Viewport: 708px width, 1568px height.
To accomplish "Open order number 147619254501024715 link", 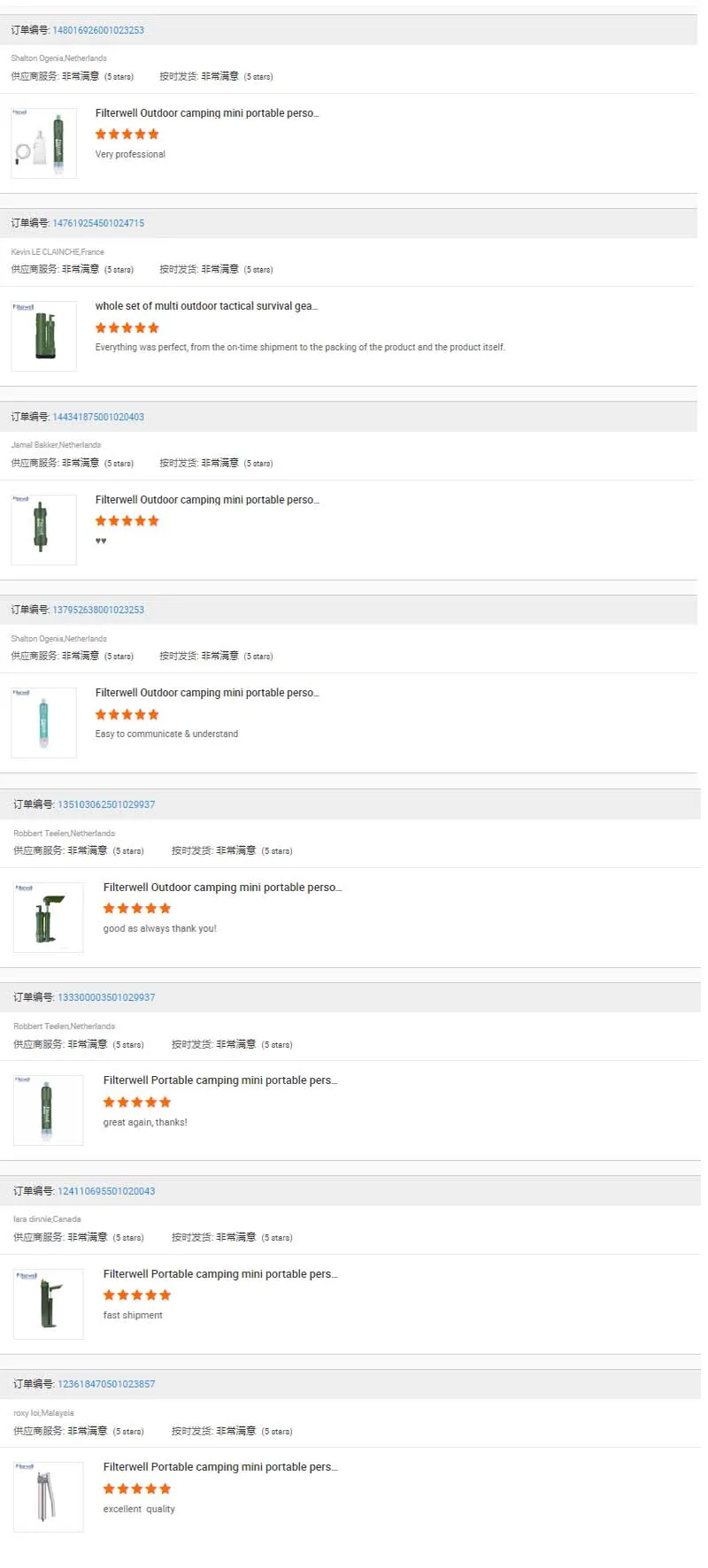I will coord(98,223).
